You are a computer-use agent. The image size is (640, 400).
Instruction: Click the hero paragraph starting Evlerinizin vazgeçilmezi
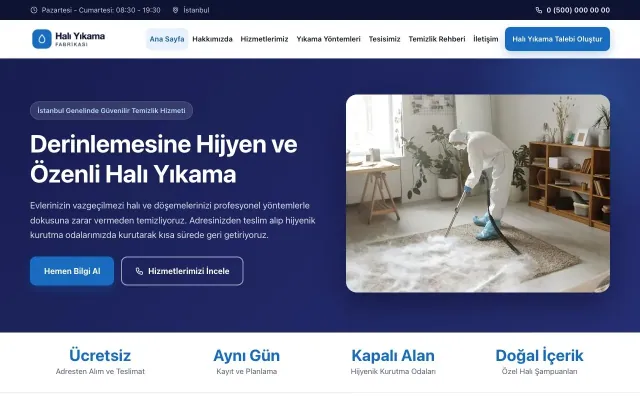(x=173, y=220)
